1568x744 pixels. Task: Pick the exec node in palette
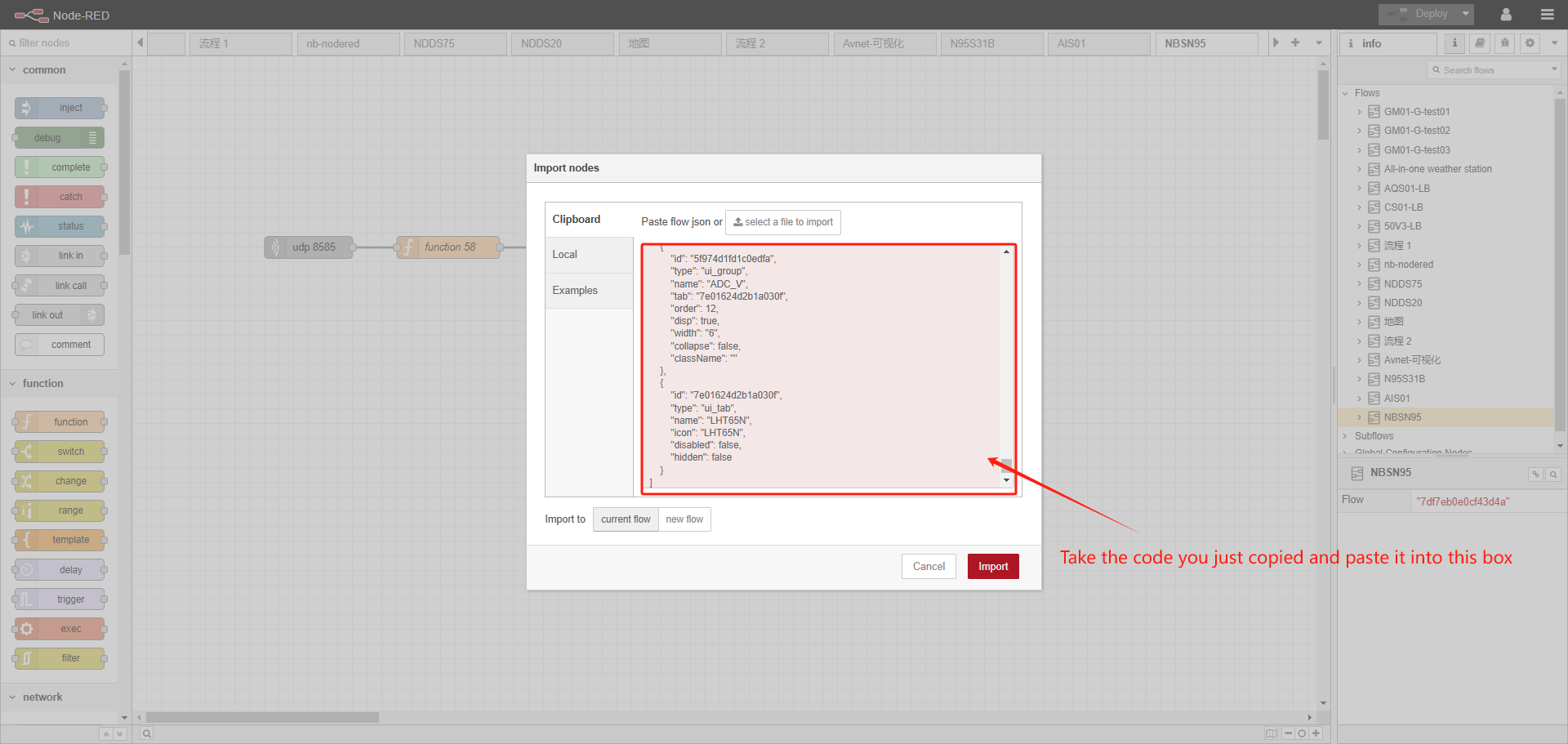(60, 629)
